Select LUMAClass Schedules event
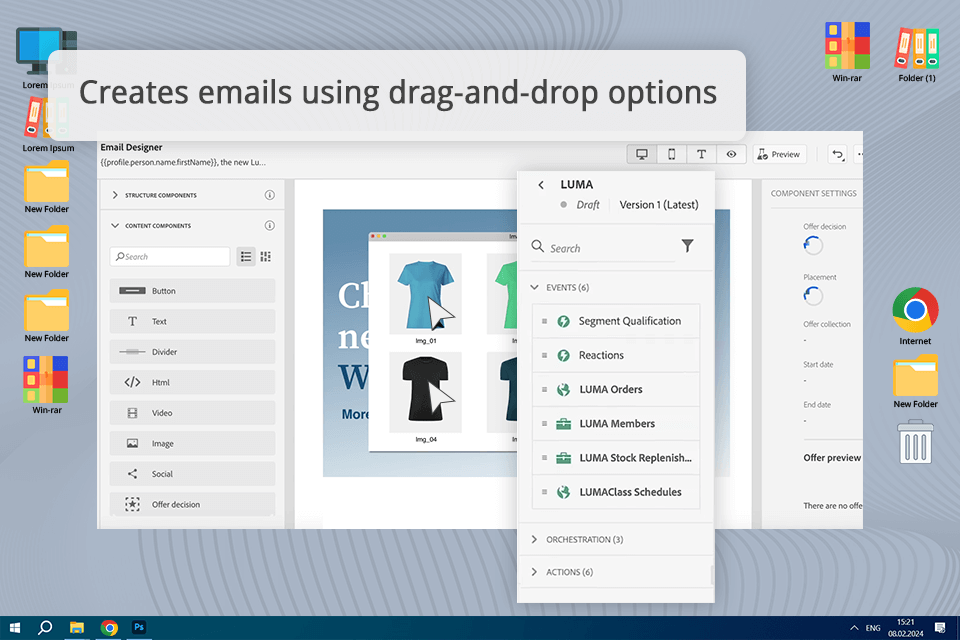This screenshot has width=960, height=640. click(x=616, y=492)
